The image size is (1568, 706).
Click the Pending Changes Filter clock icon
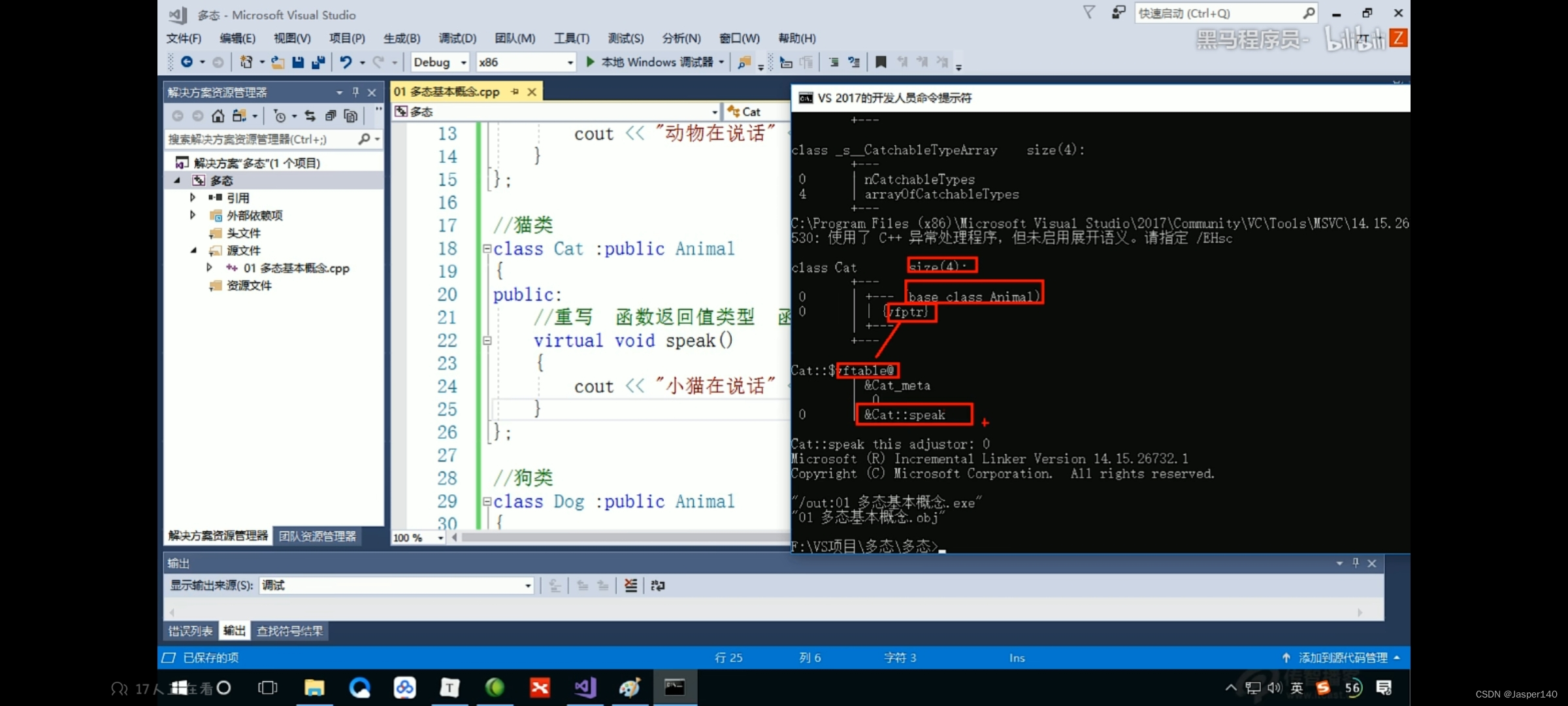coord(279,116)
